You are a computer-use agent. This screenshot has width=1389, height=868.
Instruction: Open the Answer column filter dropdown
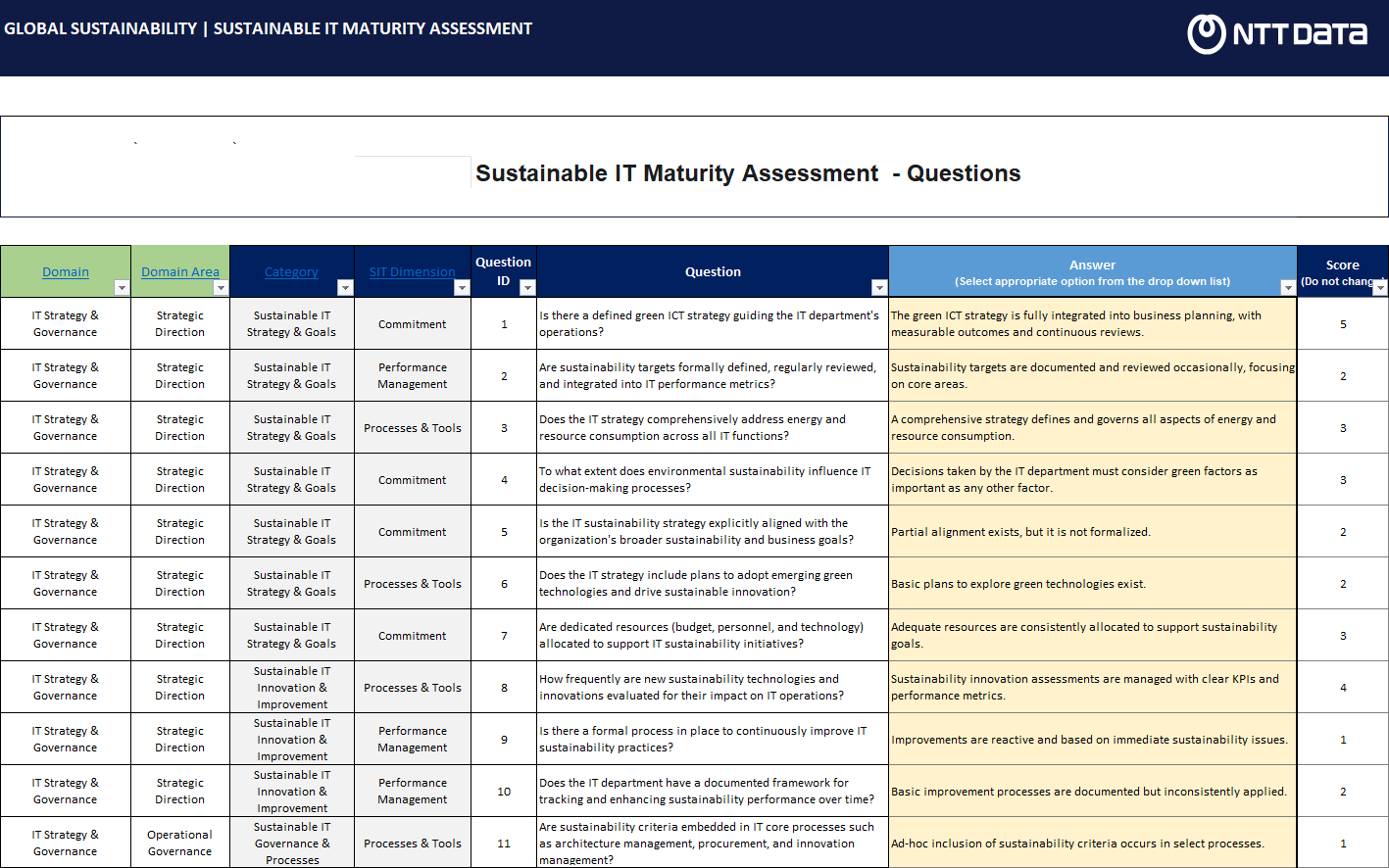(x=1288, y=288)
